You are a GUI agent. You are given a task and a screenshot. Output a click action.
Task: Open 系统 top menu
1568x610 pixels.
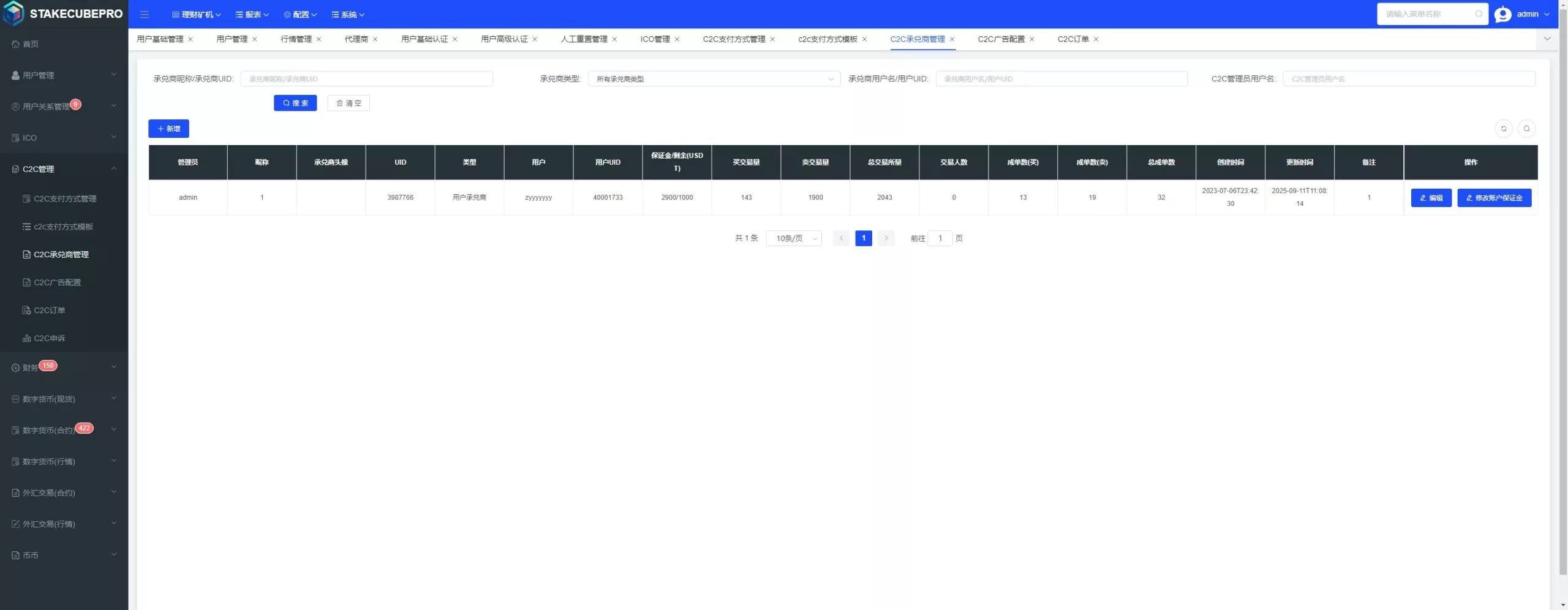click(348, 14)
